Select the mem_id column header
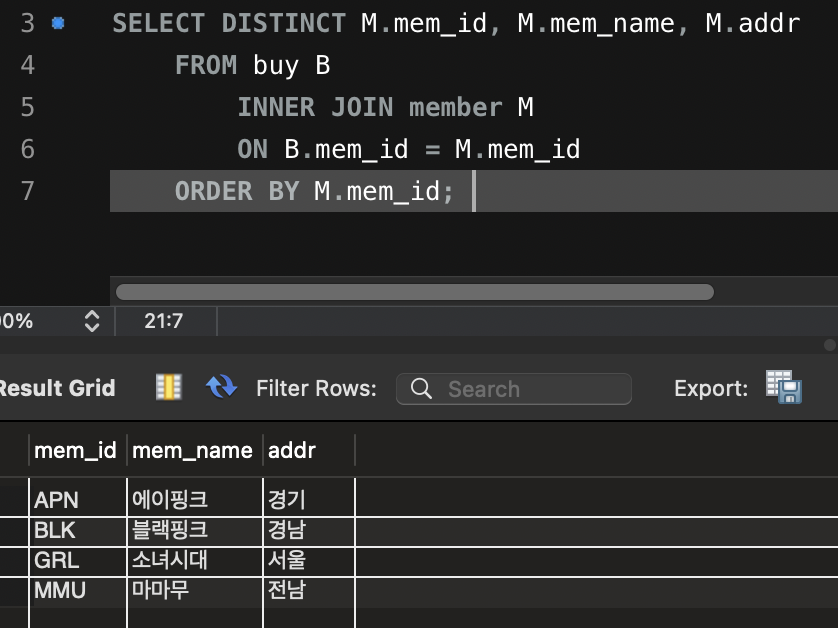Image resolution: width=838 pixels, height=628 pixels. point(77,451)
